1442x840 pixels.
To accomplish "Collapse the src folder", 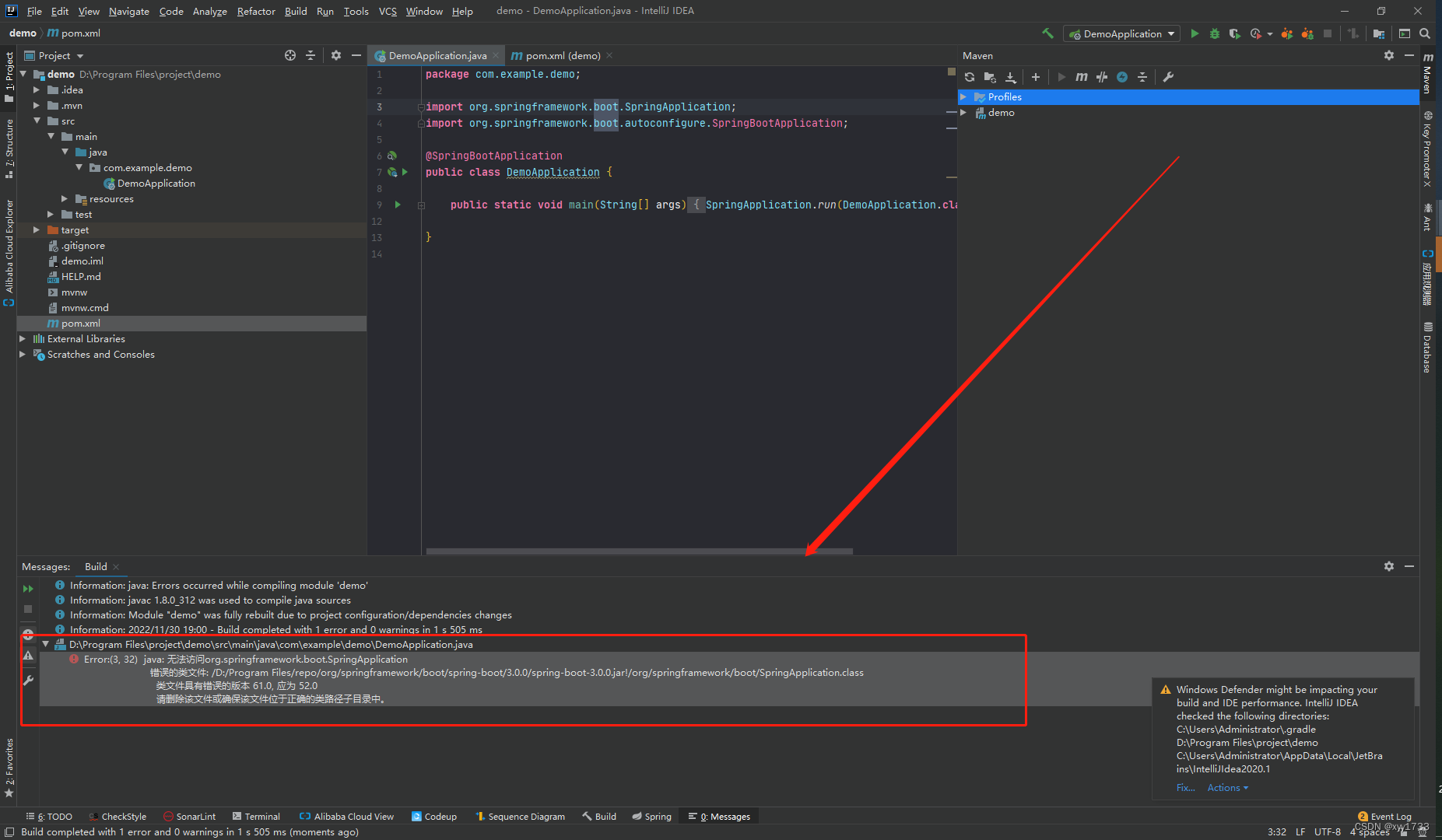I will [x=37, y=121].
